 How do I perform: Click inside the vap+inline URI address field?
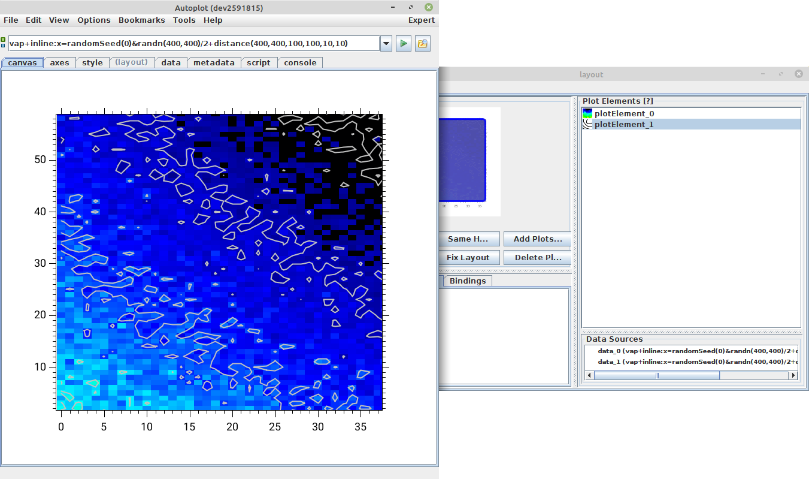pos(193,43)
